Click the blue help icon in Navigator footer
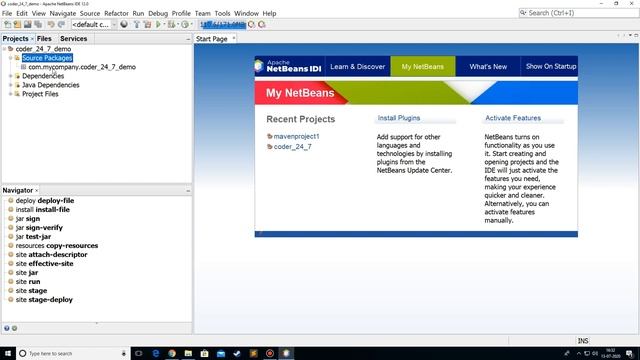 [7, 328]
